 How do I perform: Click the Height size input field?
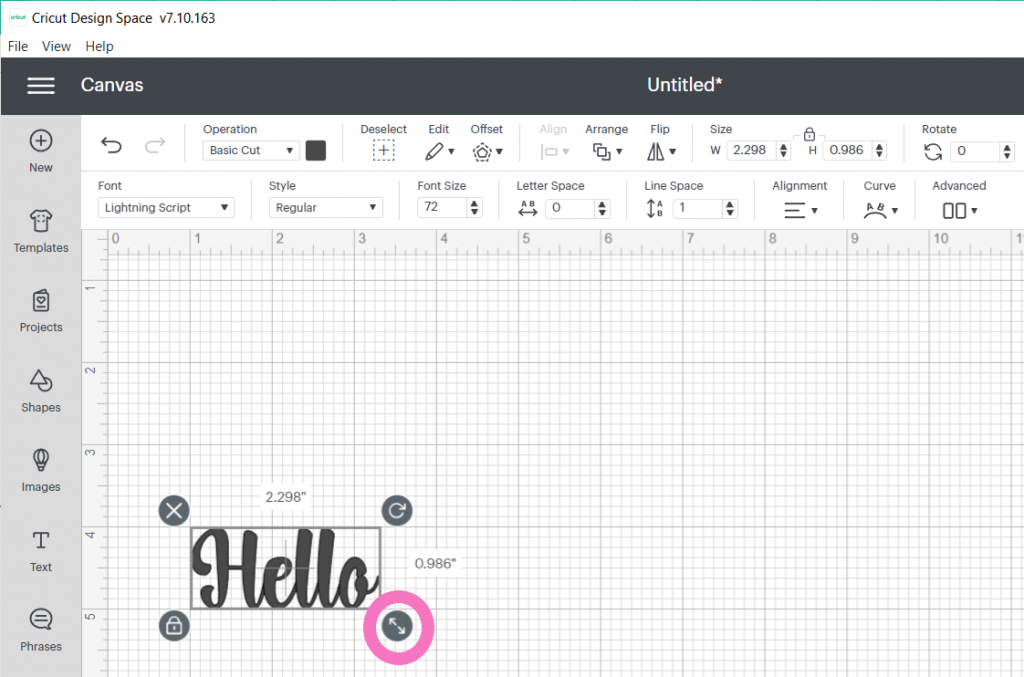click(x=848, y=150)
